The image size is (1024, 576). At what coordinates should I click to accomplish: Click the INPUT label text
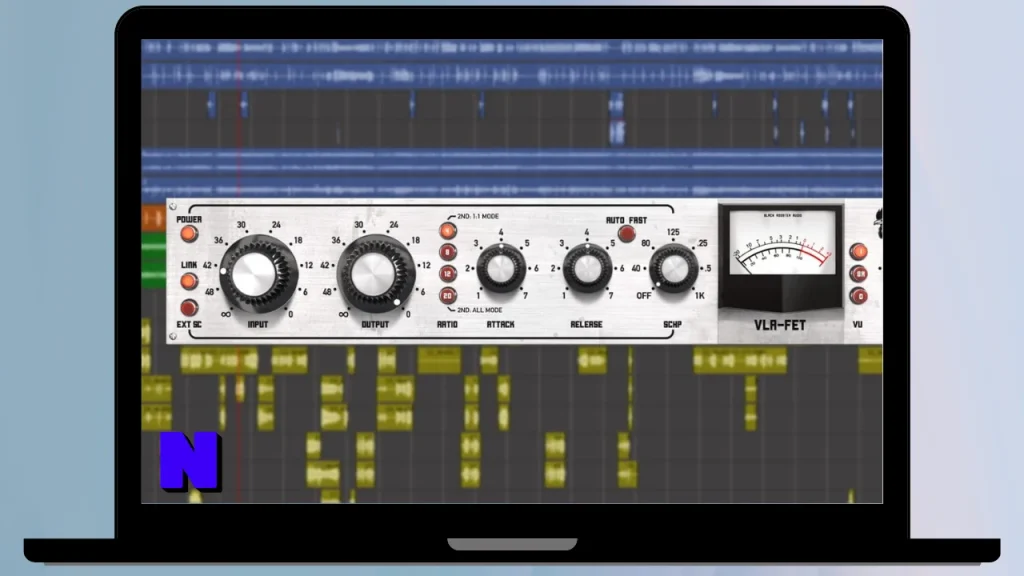click(x=258, y=324)
